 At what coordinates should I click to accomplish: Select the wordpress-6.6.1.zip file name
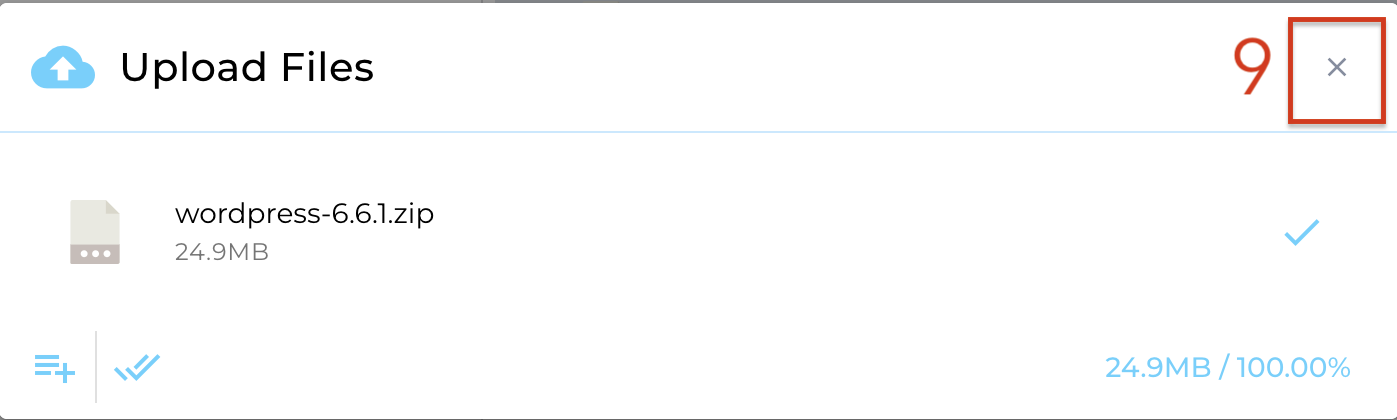[x=304, y=214]
